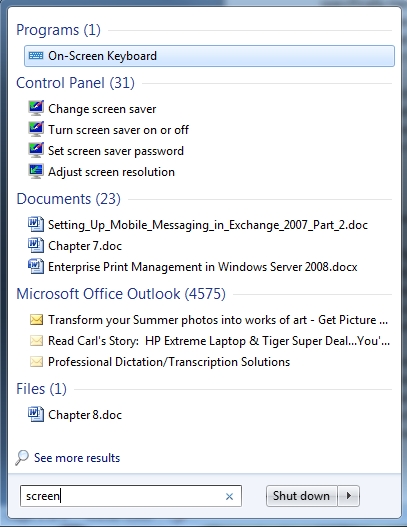Screen dimensions: 407x527
Task: Click the magnifier icon beside See more results
Action: click(22, 458)
